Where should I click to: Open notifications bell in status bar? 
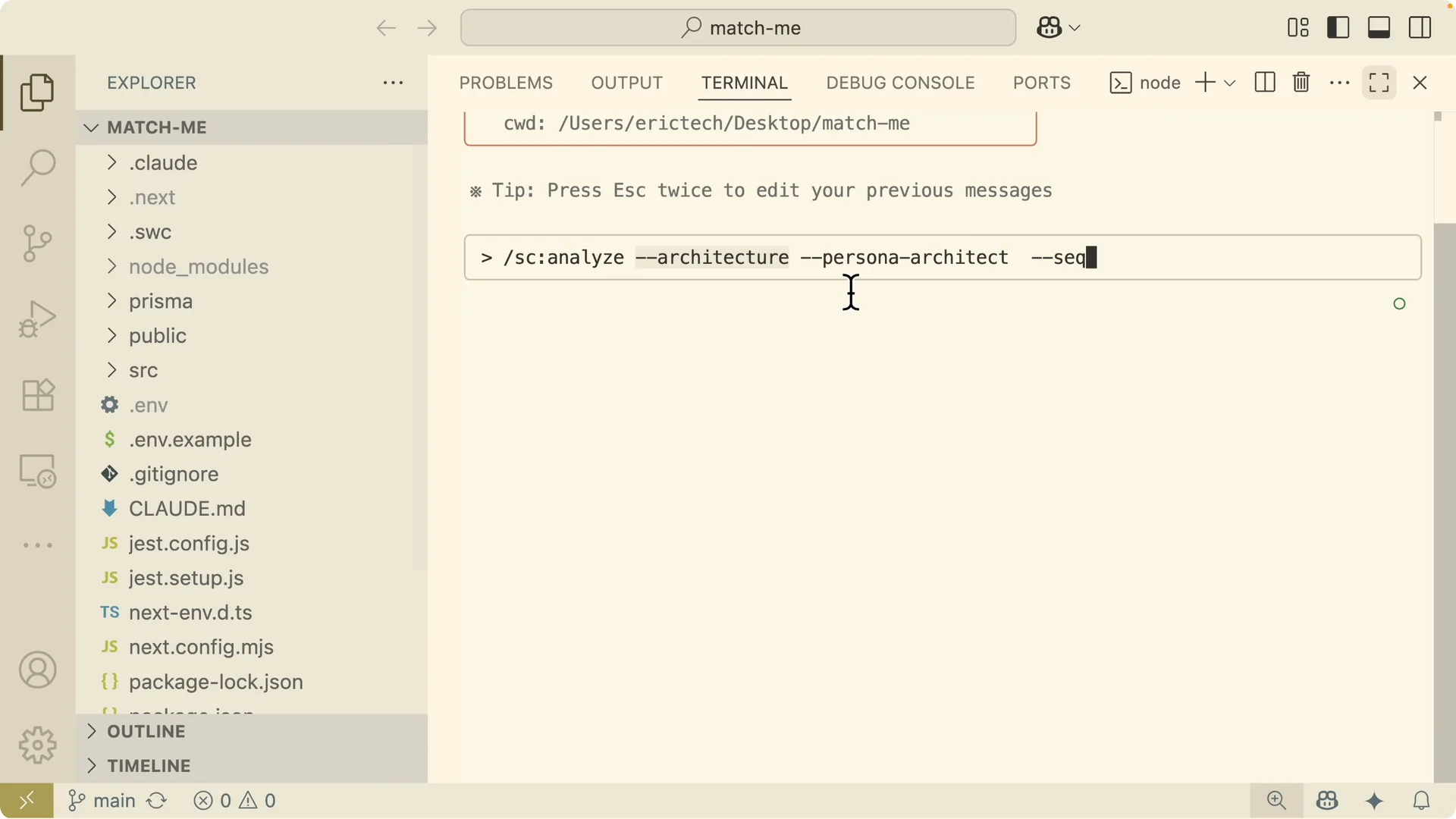(1422, 801)
